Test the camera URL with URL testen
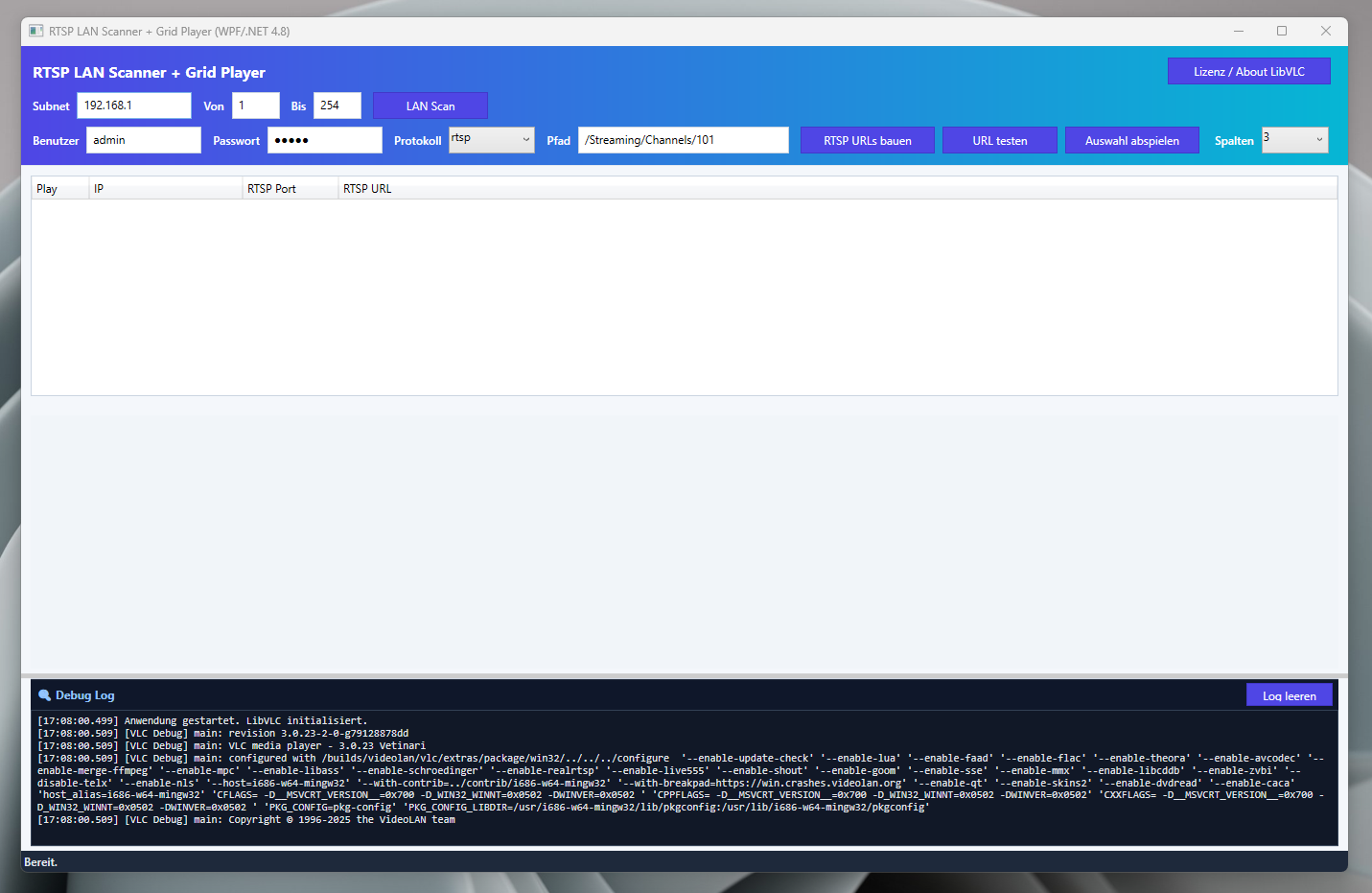Image resolution: width=1372 pixels, height=893 pixels. point(999,139)
